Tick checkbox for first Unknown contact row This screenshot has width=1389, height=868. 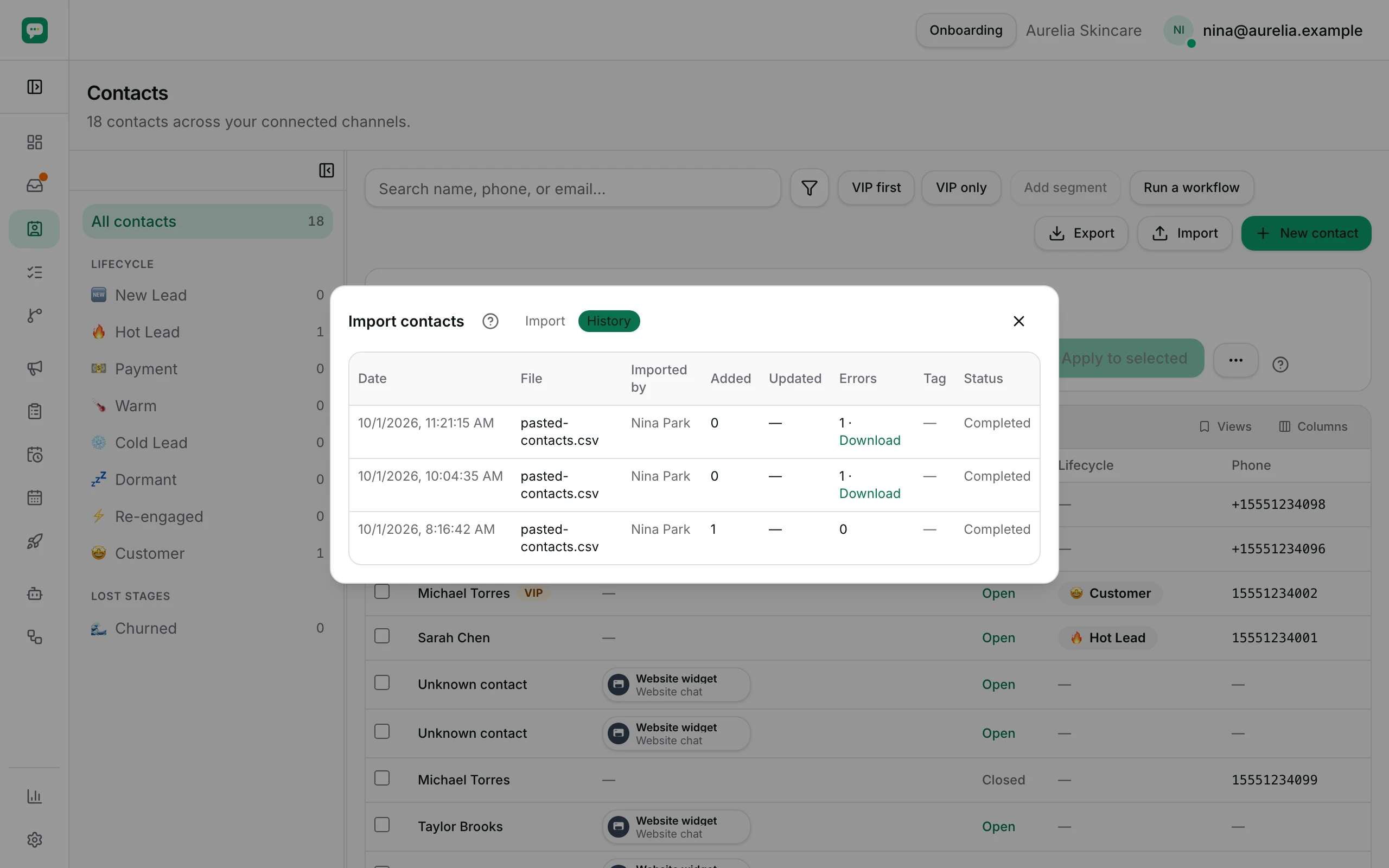(381, 682)
